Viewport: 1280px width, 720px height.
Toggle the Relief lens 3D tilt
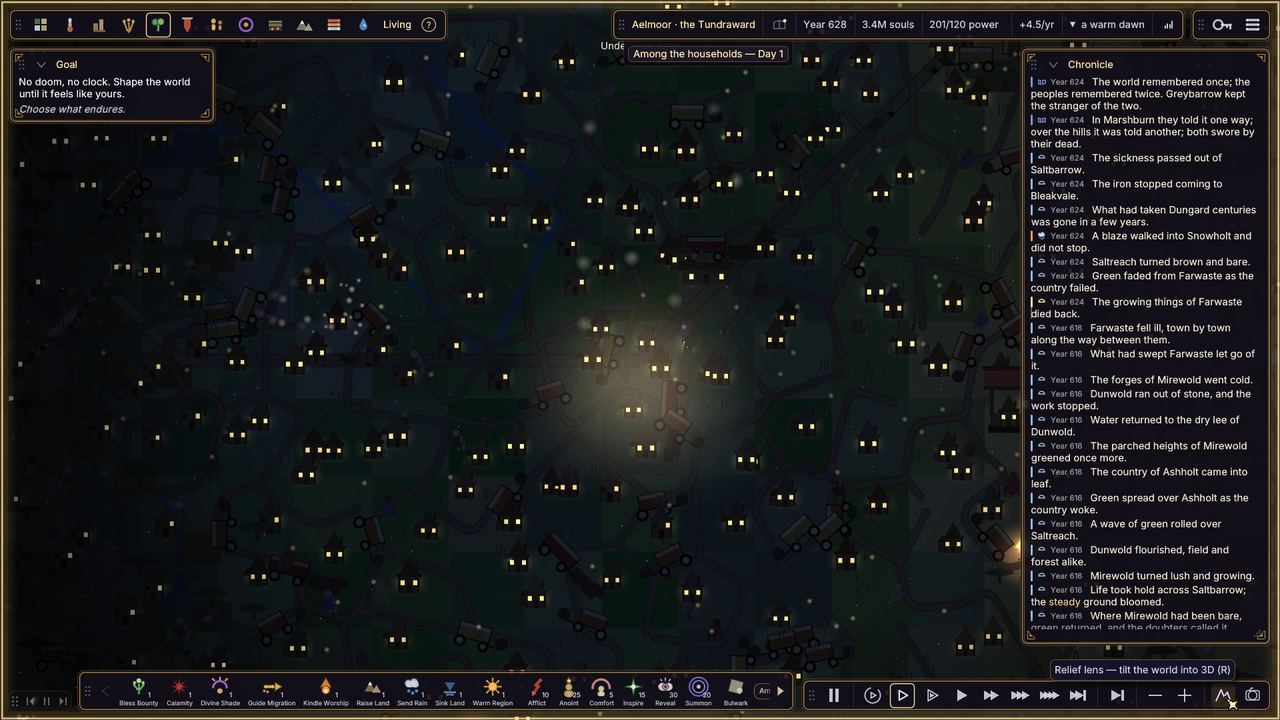(x=1223, y=695)
